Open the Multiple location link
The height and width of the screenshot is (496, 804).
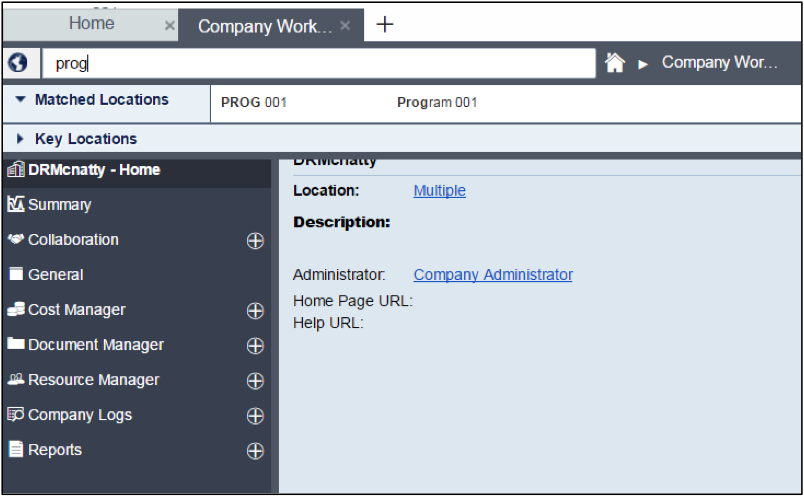tap(439, 191)
